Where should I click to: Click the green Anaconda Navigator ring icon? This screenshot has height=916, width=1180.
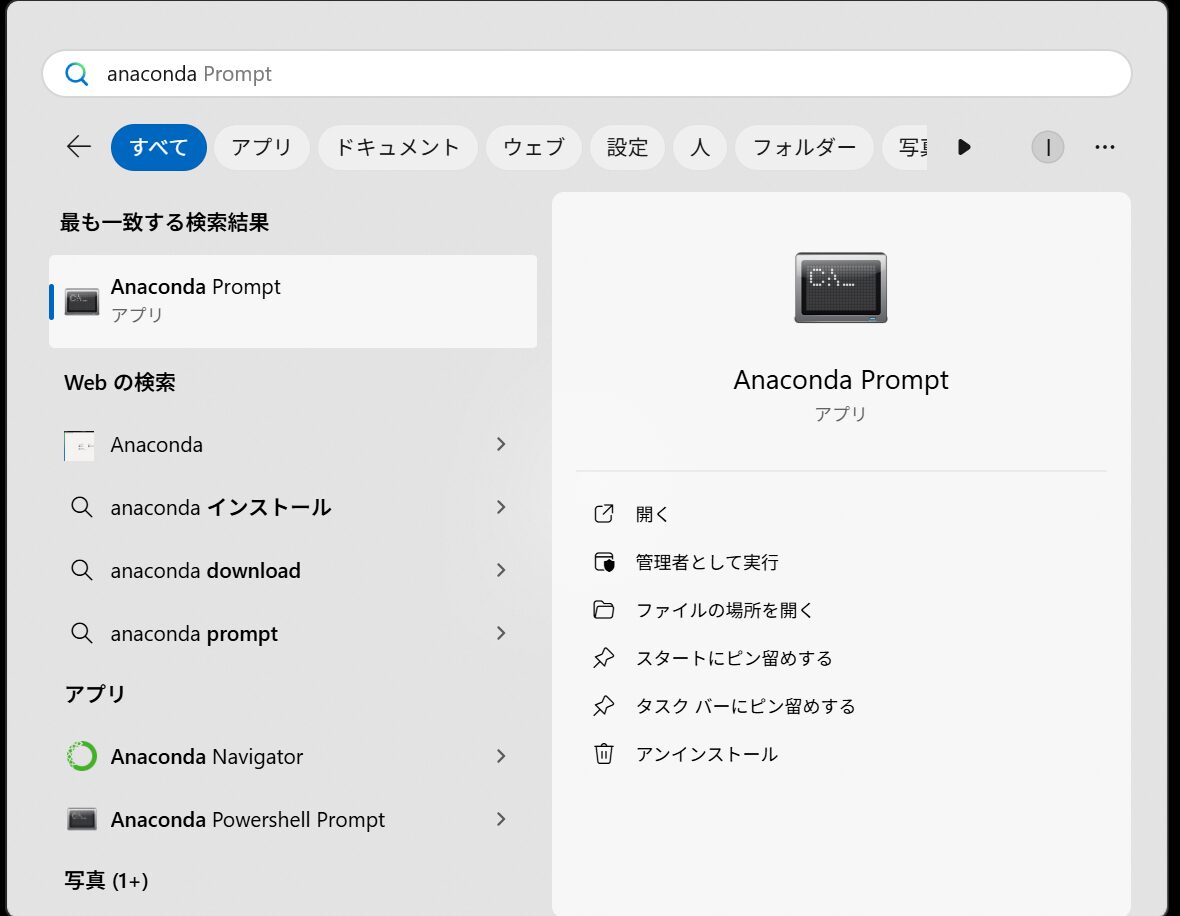point(81,756)
